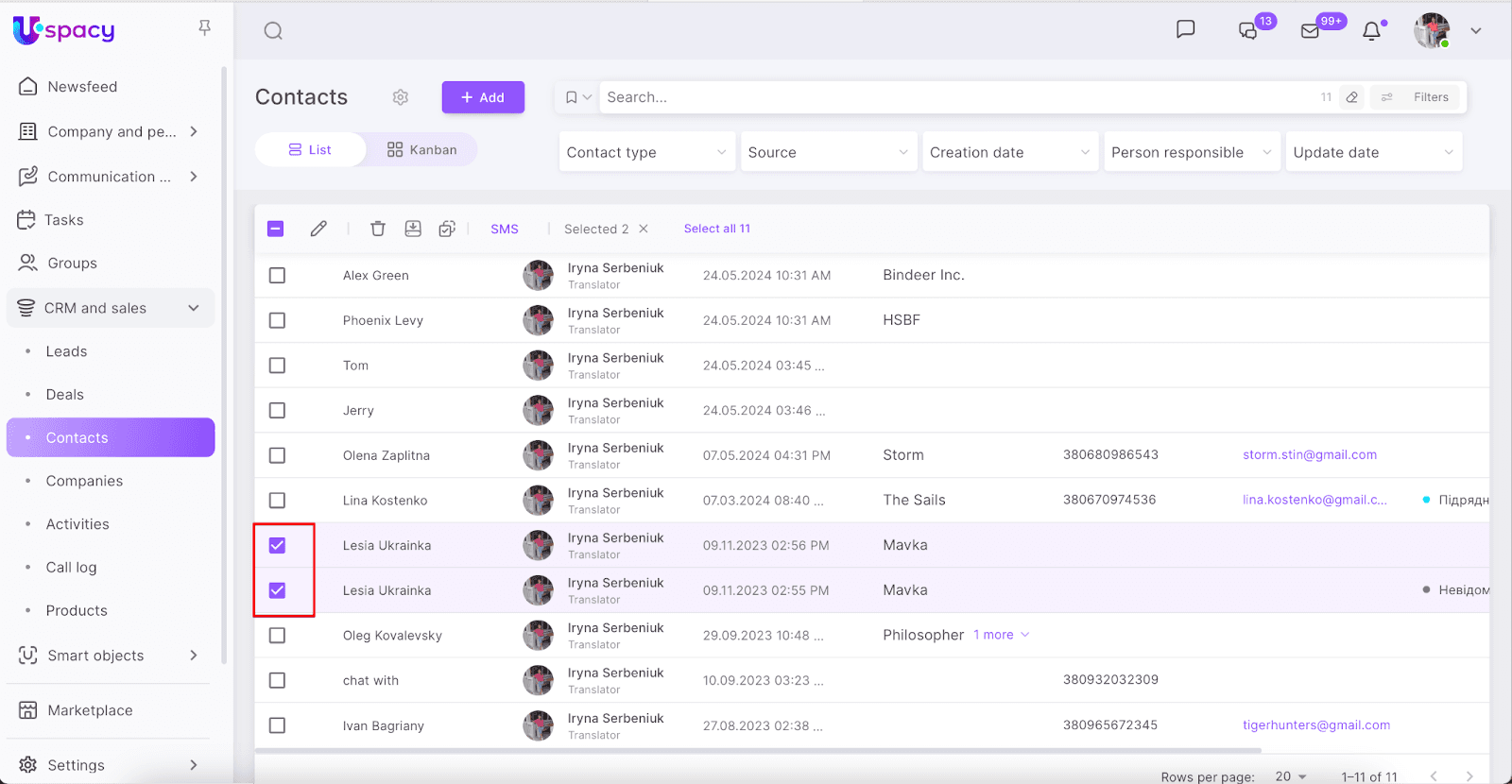Open Deals in the CRM sidebar
This screenshot has height=784, width=1512.
[65, 395]
